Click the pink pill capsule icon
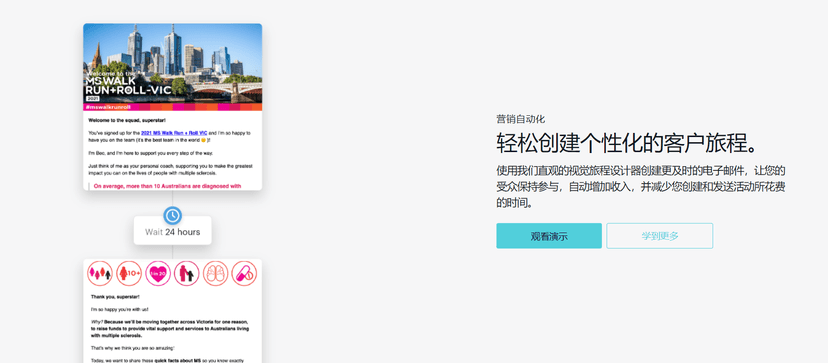 pos(244,274)
